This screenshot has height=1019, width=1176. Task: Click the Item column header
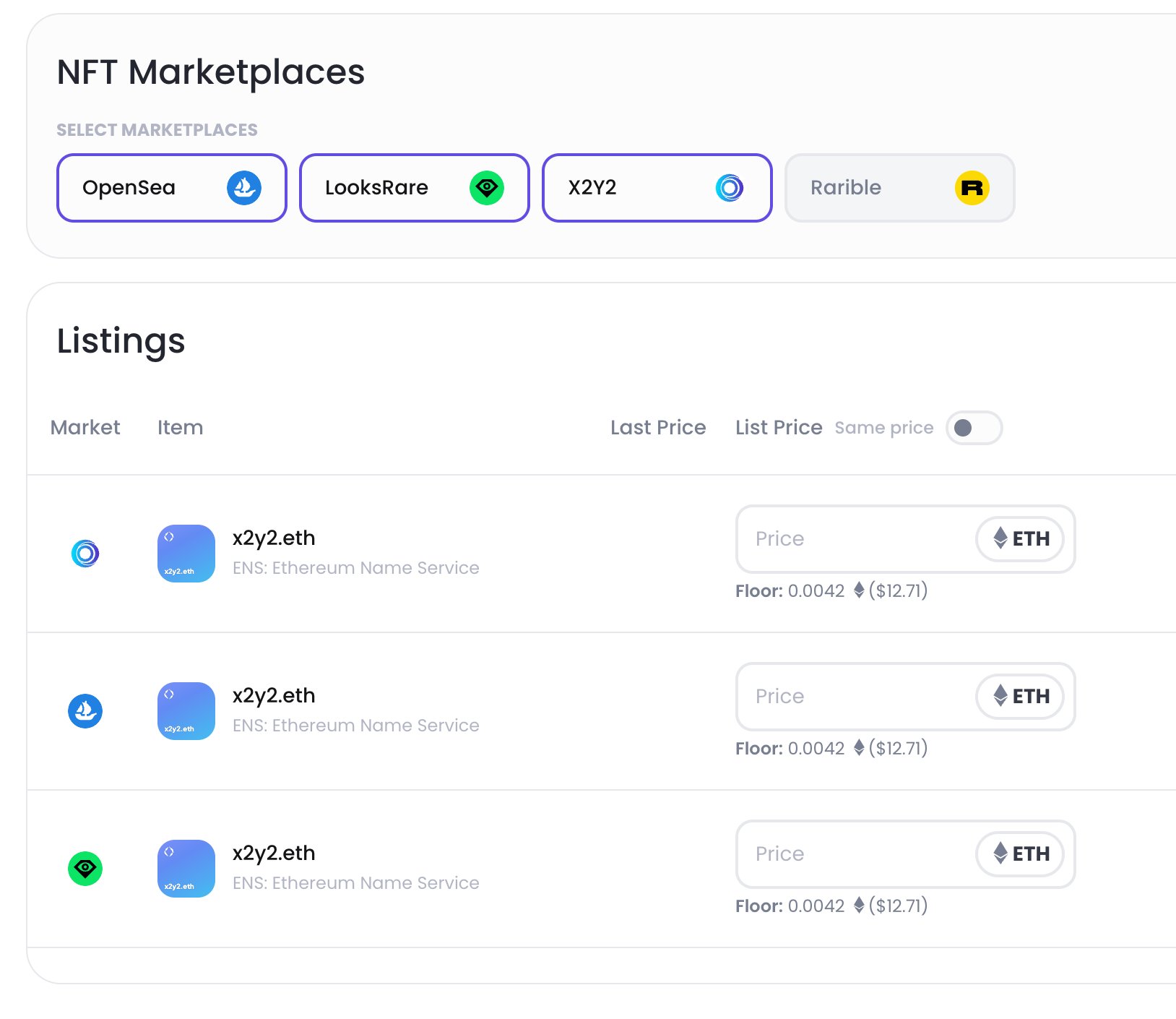(181, 428)
